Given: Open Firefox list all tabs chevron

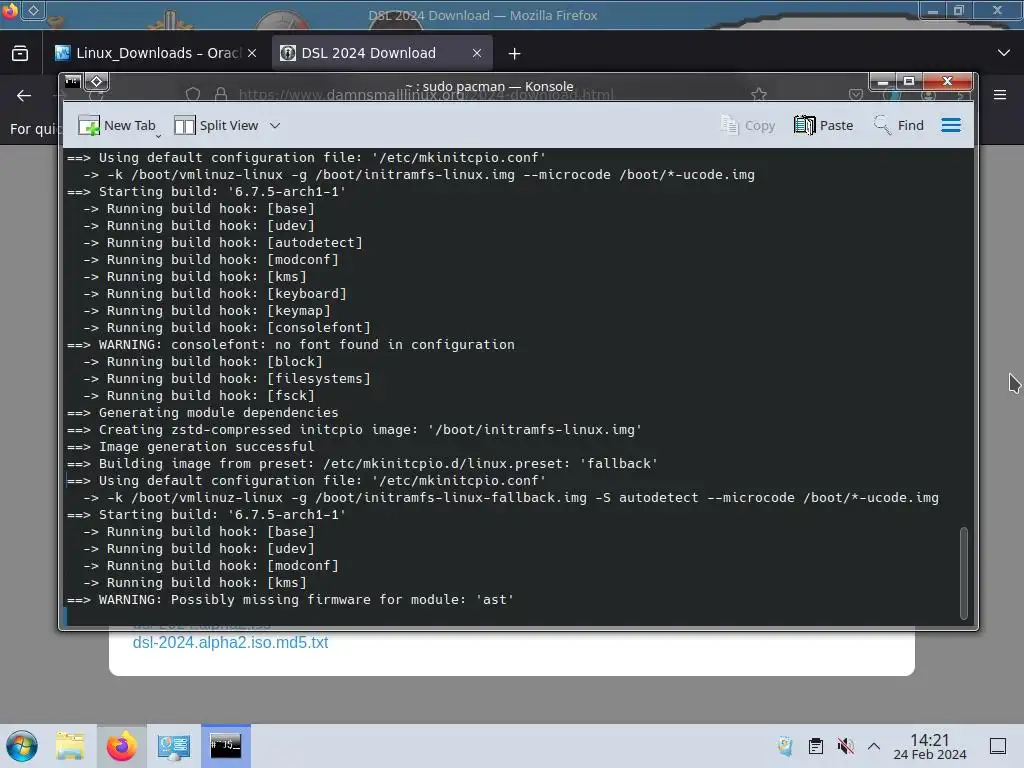Looking at the screenshot, I should (1004, 53).
